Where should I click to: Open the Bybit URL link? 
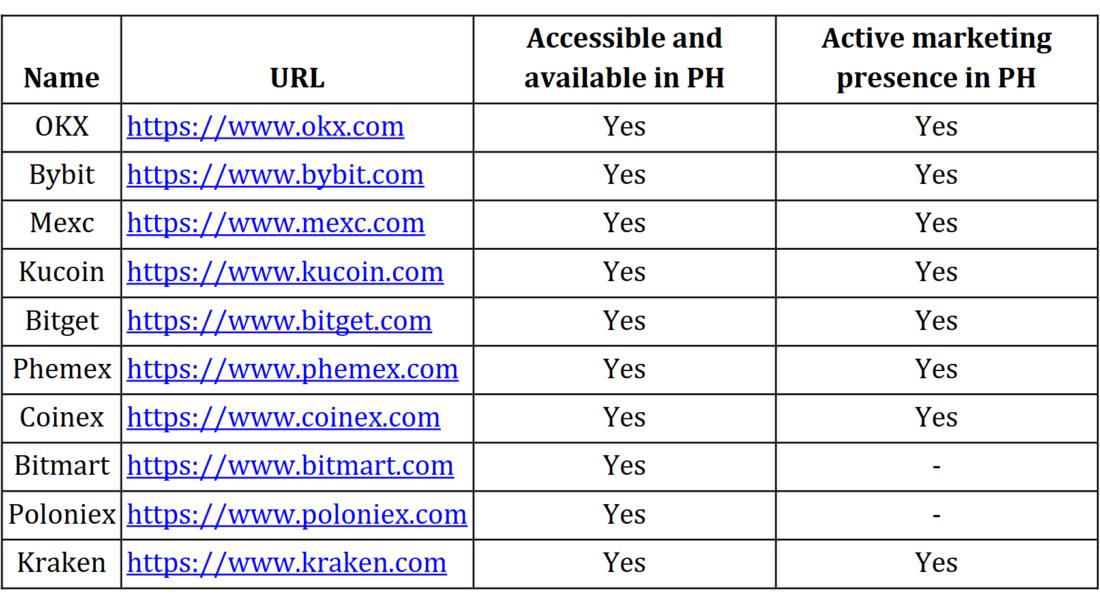coord(275,175)
